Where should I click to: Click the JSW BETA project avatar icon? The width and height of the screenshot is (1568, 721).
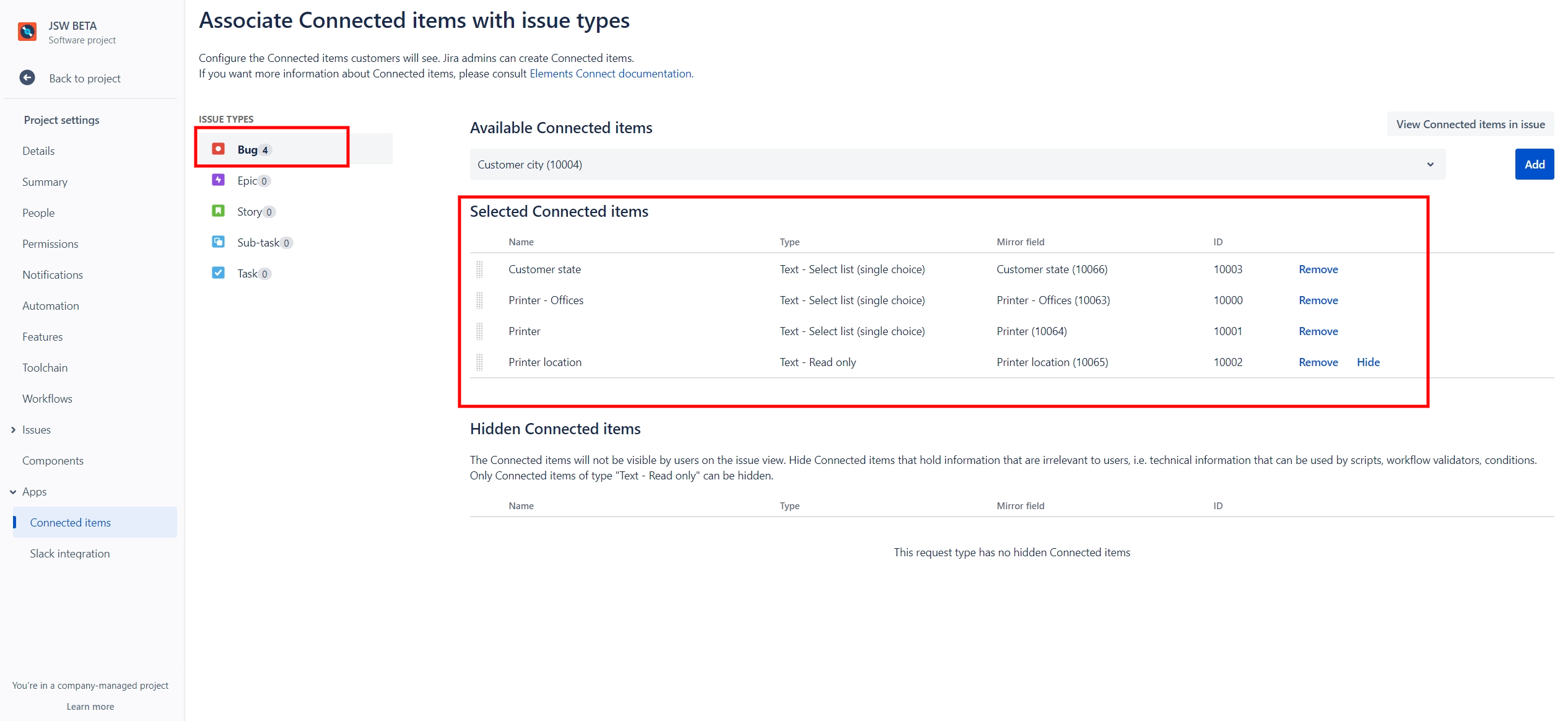27,32
